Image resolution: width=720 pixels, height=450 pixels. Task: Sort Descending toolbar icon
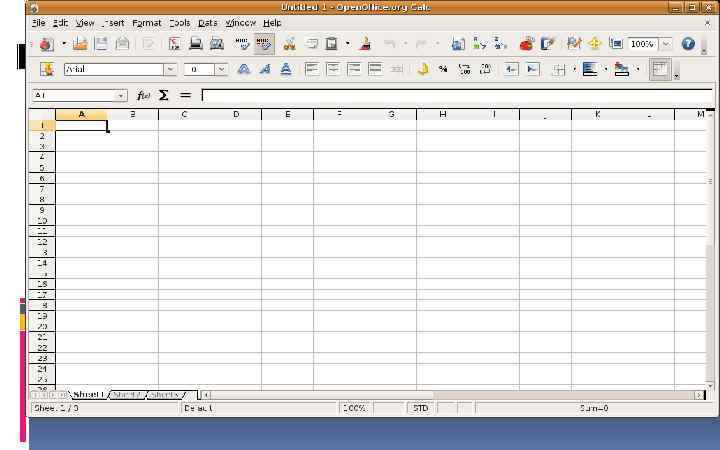500,44
